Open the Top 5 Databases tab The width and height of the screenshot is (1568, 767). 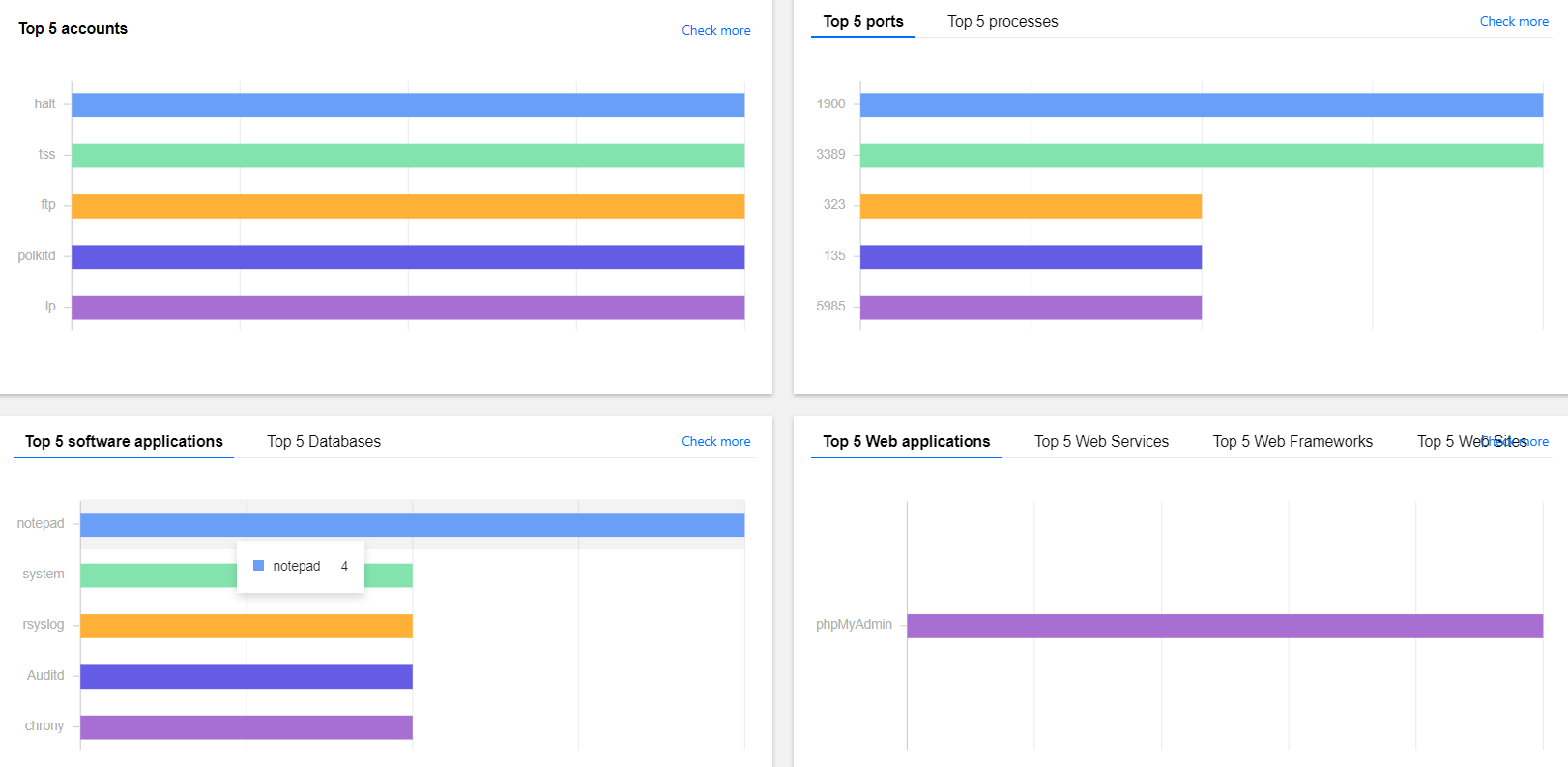tap(324, 442)
